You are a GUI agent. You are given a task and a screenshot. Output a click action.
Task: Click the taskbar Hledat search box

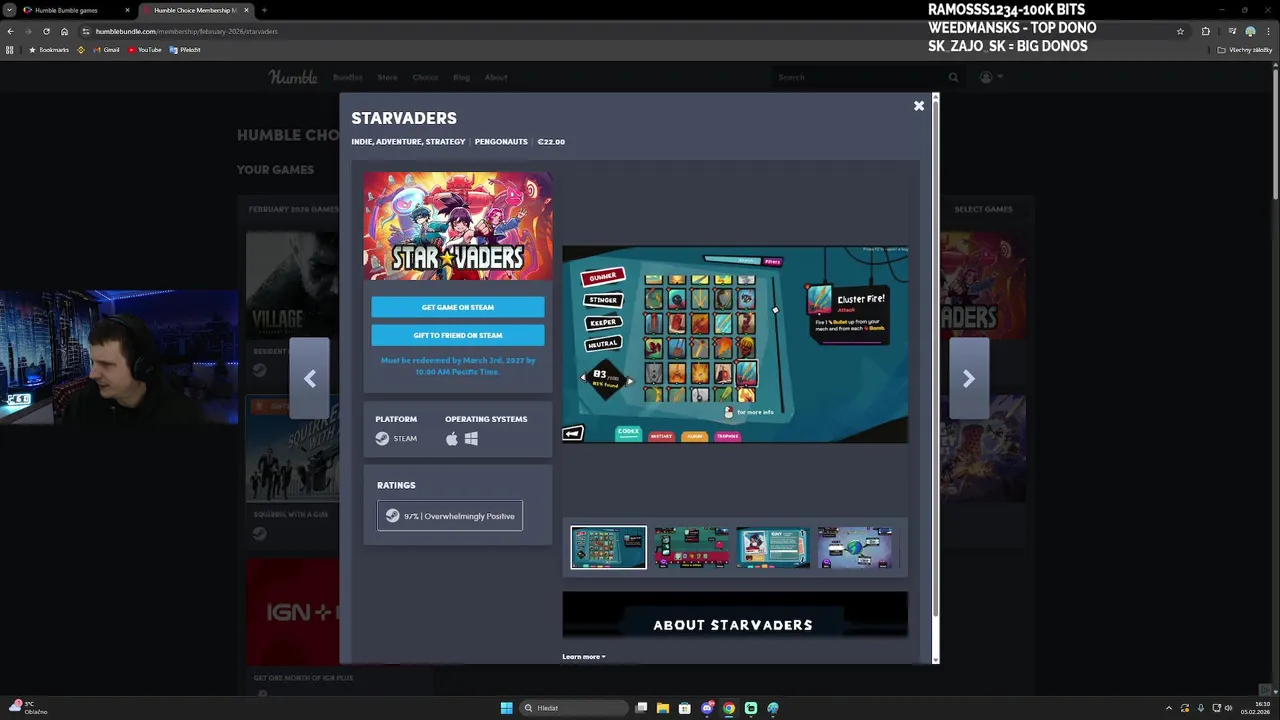(x=575, y=708)
